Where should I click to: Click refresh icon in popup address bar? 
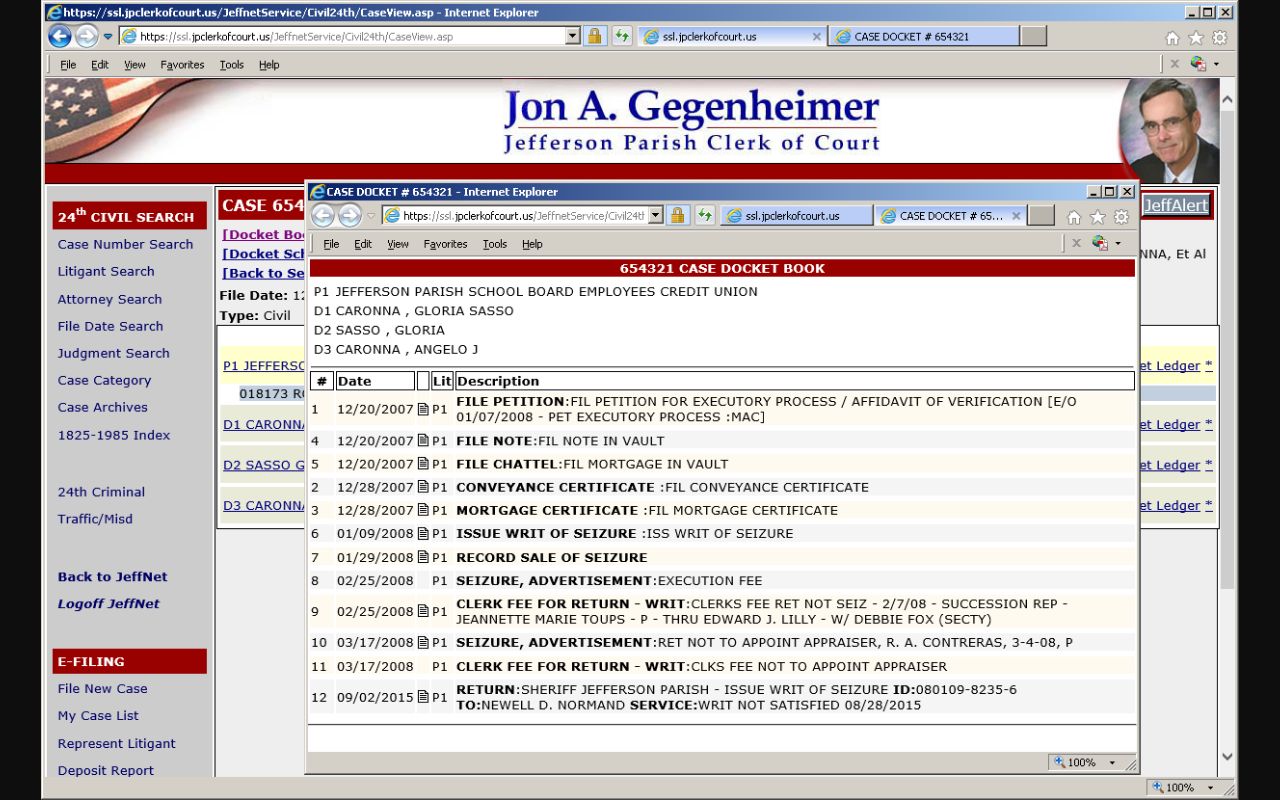point(705,215)
